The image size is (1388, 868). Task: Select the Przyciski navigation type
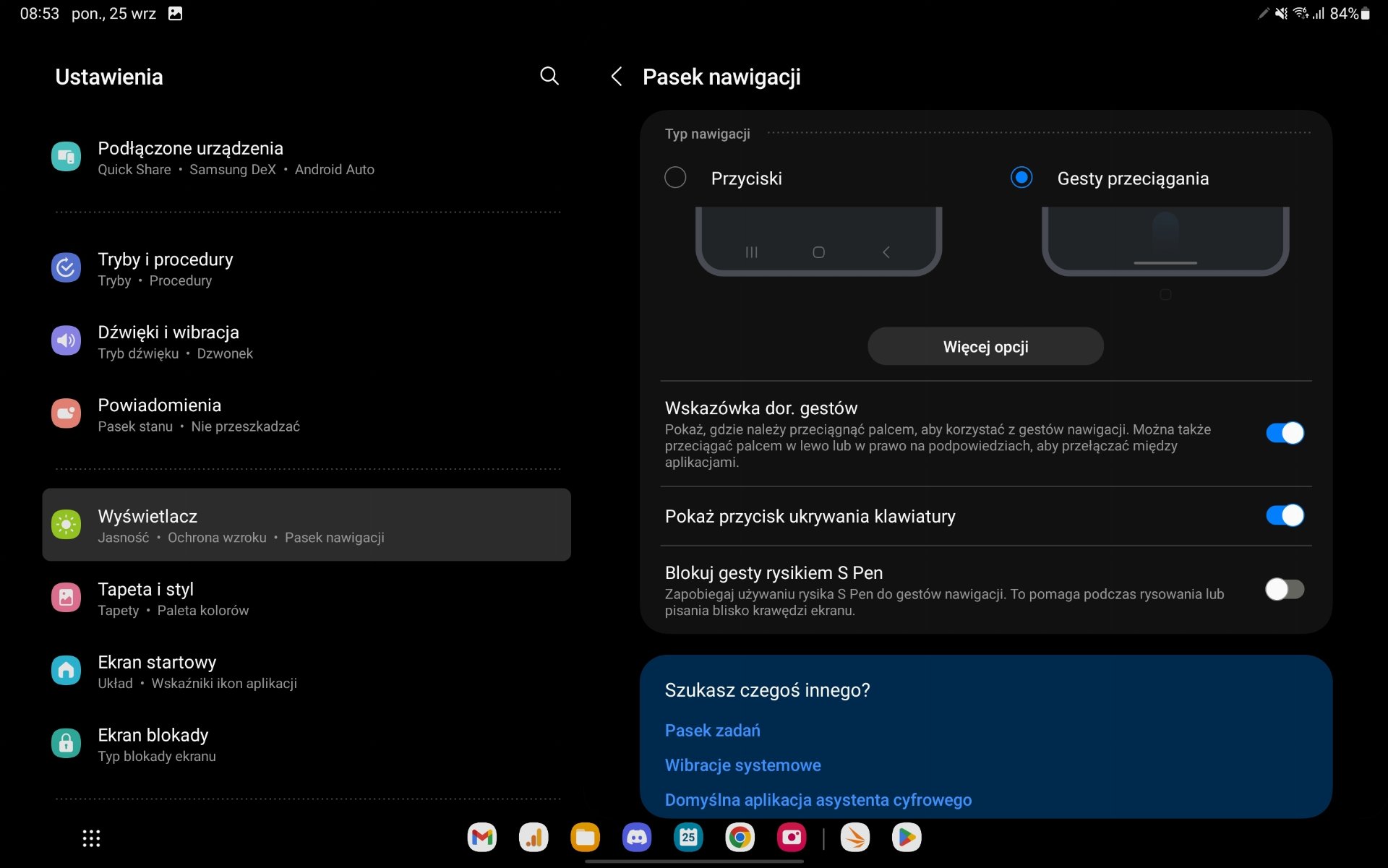(x=675, y=178)
